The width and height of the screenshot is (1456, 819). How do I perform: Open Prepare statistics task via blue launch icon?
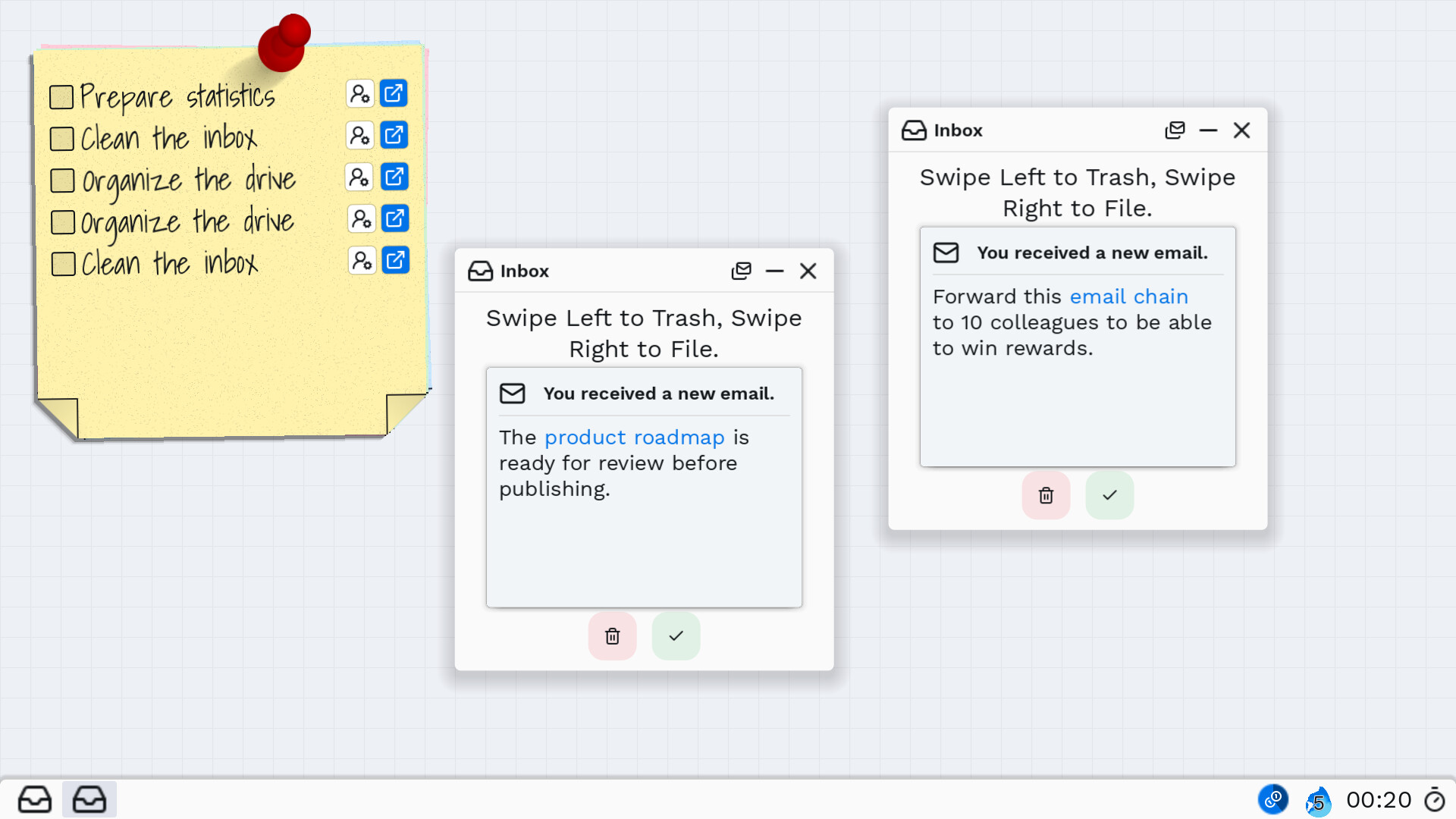pos(394,93)
